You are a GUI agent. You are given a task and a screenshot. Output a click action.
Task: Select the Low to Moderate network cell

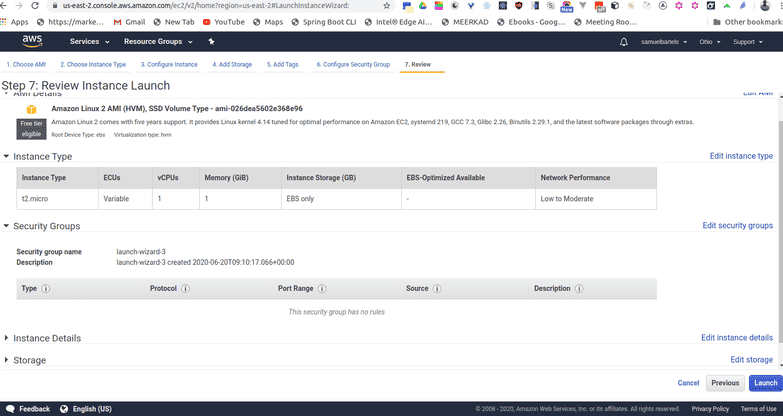(x=596, y=199)
